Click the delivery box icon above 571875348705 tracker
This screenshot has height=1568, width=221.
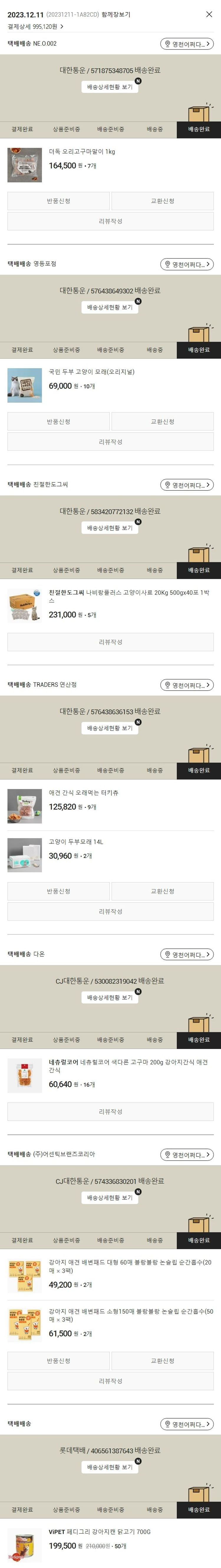pos(200,112)
